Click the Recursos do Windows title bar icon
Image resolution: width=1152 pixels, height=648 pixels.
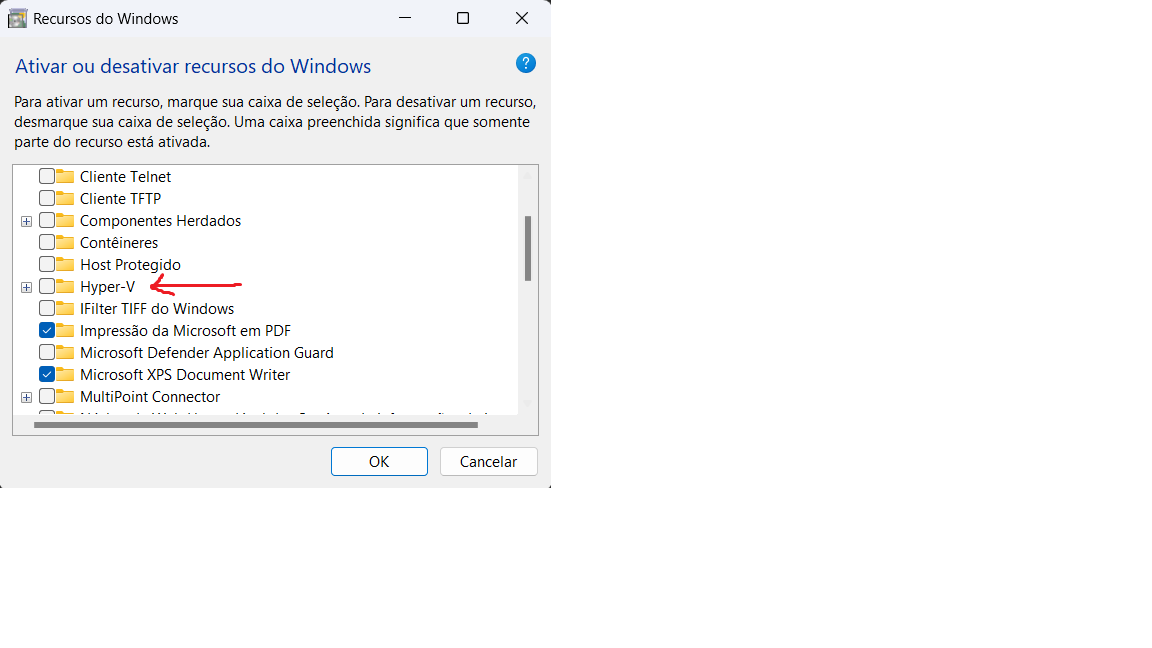point(17,18)
